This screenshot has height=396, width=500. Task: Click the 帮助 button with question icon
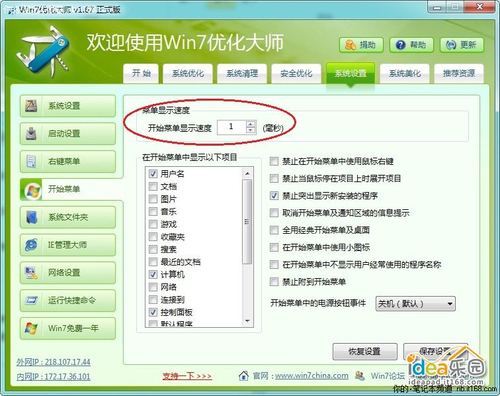click(411, 45)
